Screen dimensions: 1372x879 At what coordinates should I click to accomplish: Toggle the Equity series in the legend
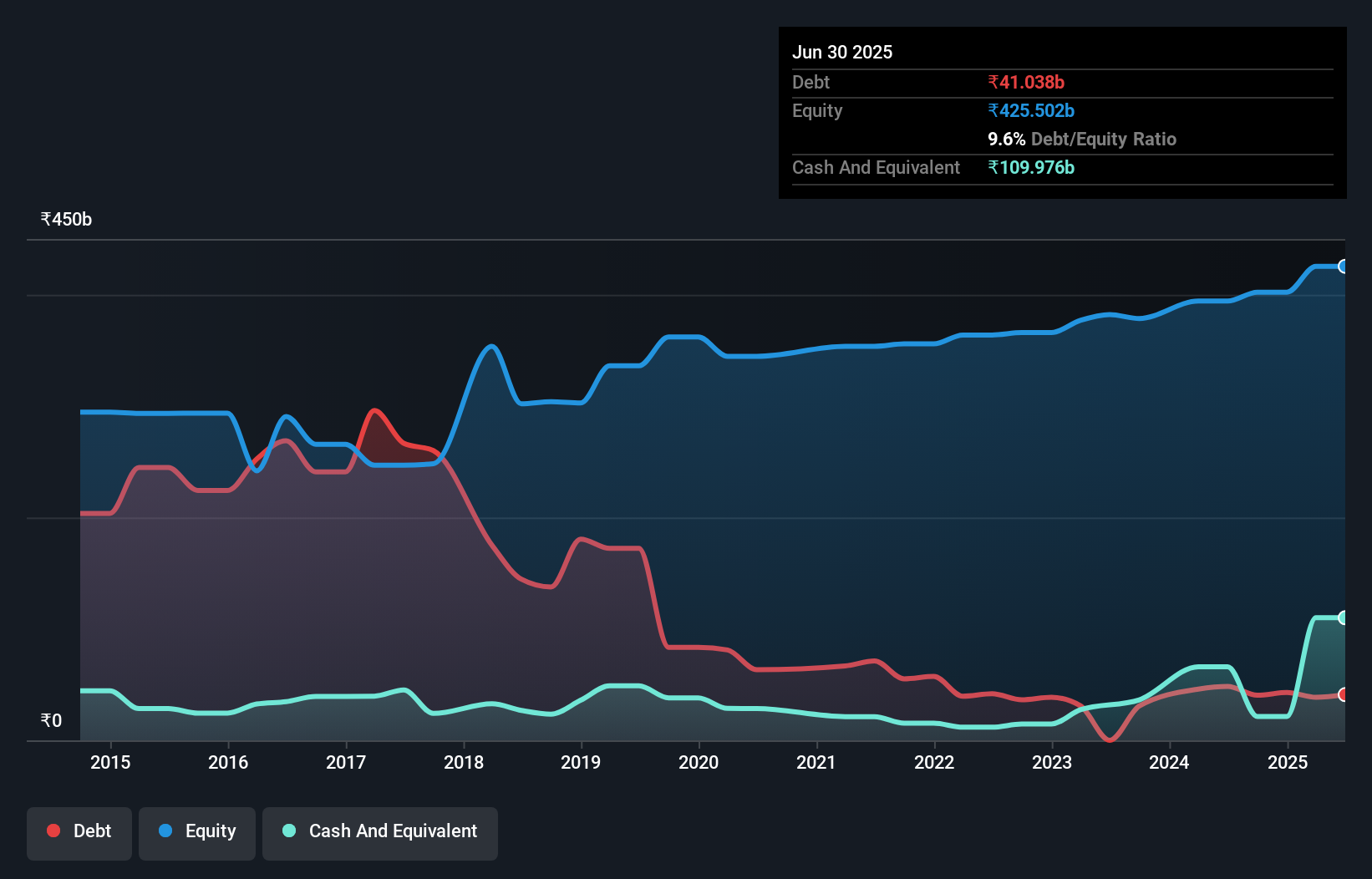point(196,831)
